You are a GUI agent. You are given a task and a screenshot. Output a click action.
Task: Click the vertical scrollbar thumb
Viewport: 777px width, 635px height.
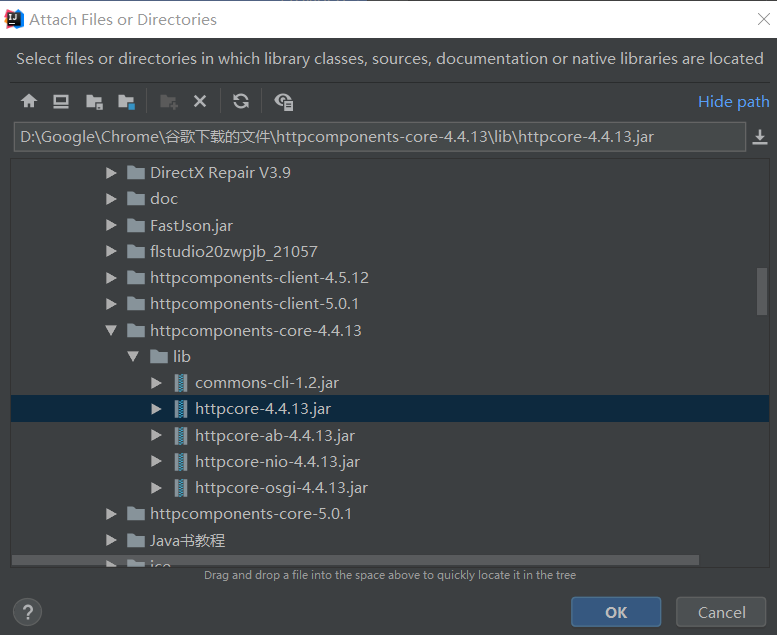762,291
